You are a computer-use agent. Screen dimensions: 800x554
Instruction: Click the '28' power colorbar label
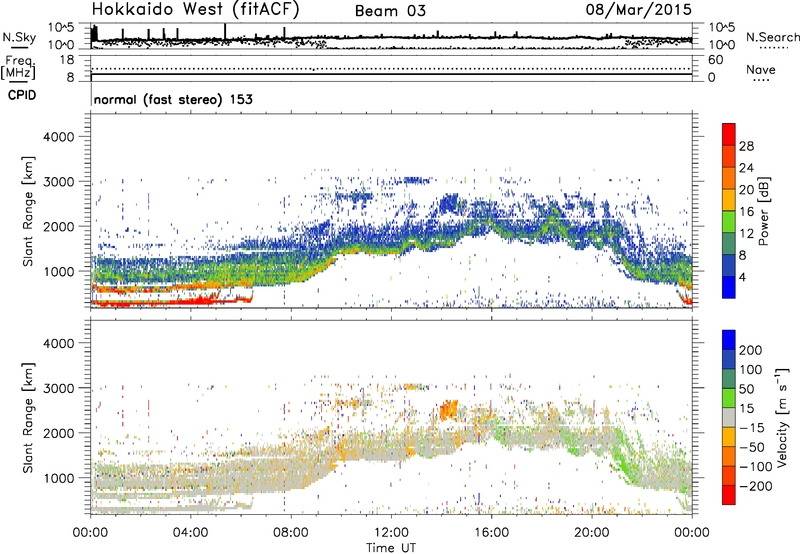point(746,146)
